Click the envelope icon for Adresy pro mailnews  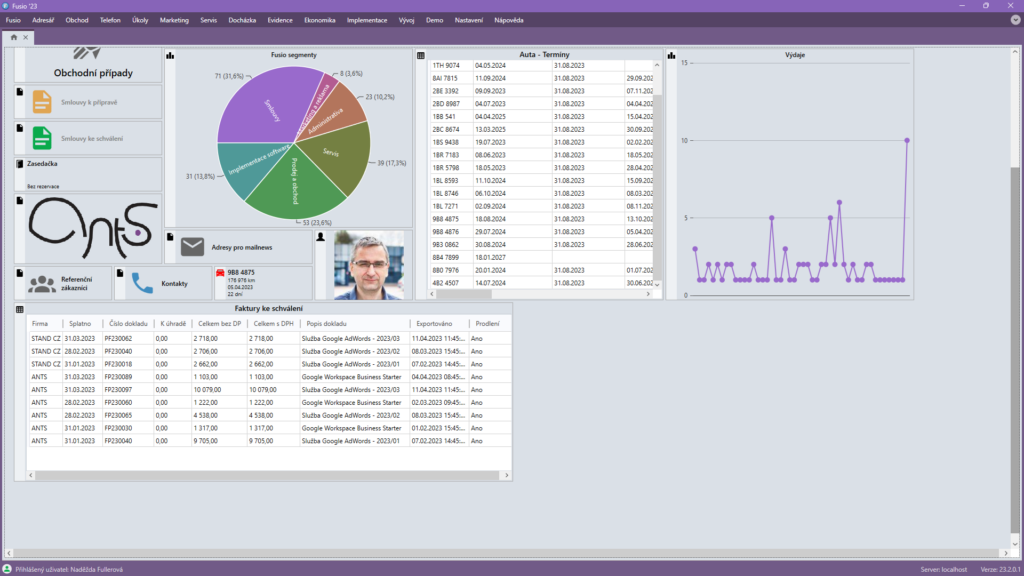click(x=192, y=247)
